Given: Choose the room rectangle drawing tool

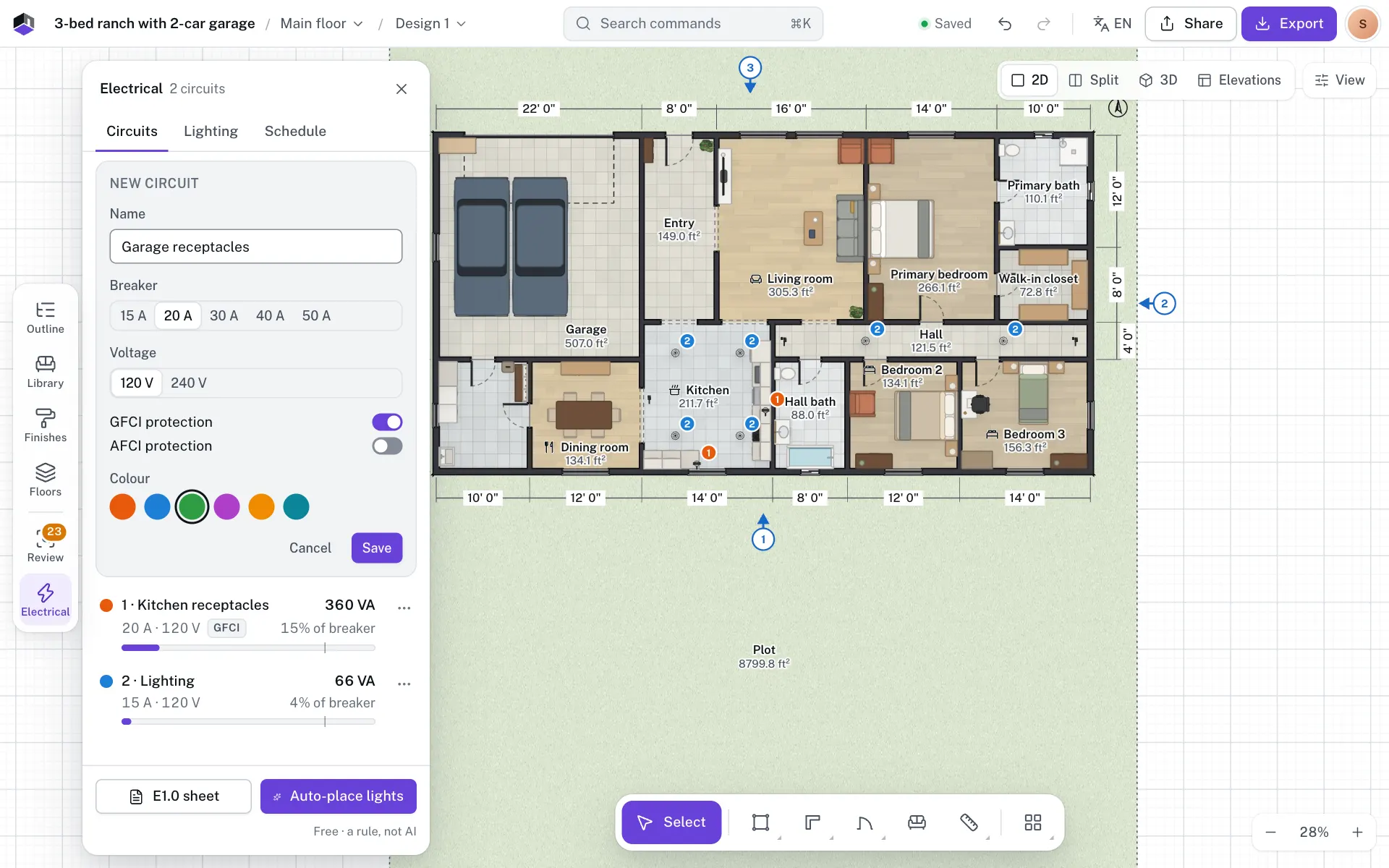Looking at the screenshot, I should click(760, 822).
